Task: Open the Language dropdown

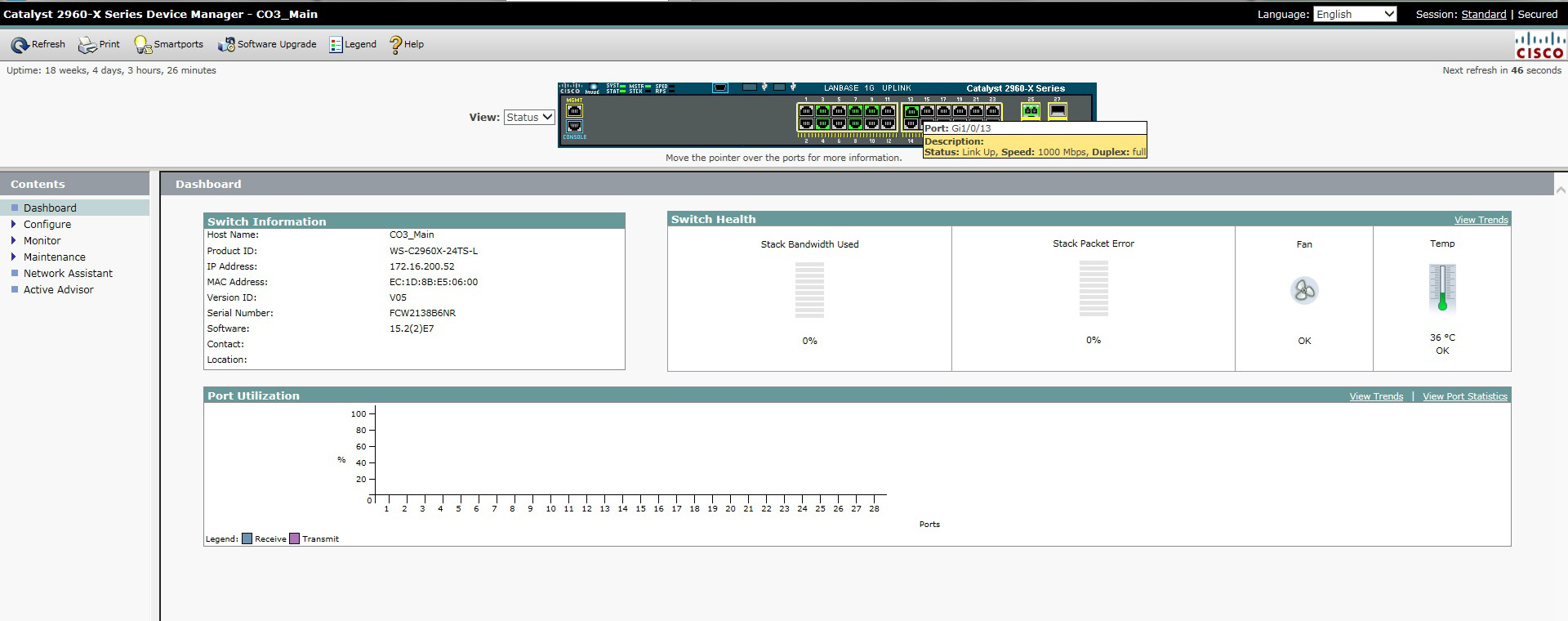Action: [x=1355, y=14]
